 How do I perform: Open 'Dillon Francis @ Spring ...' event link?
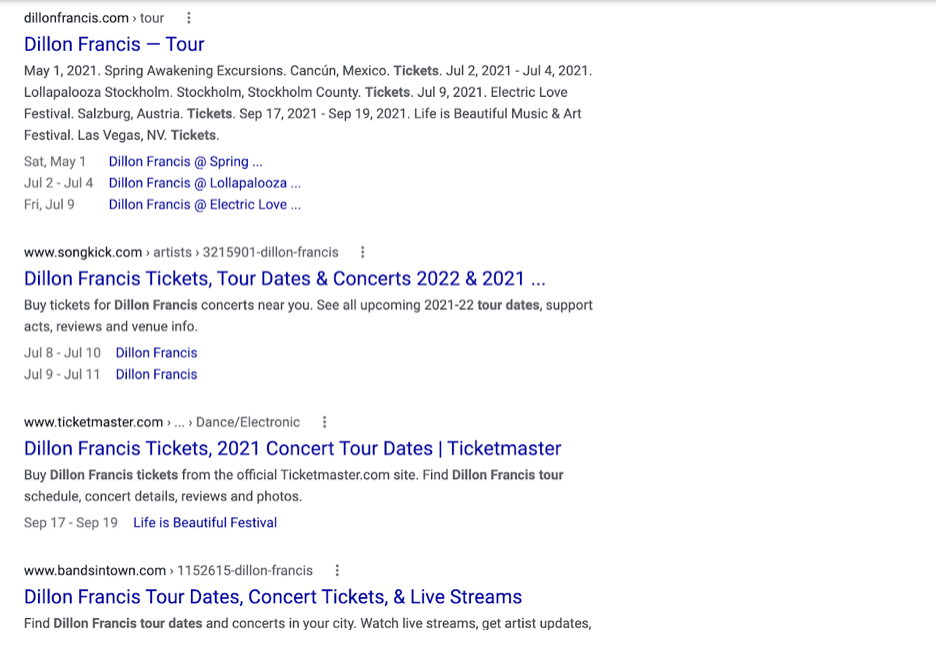pyautogui.click(x=185, y=162)
